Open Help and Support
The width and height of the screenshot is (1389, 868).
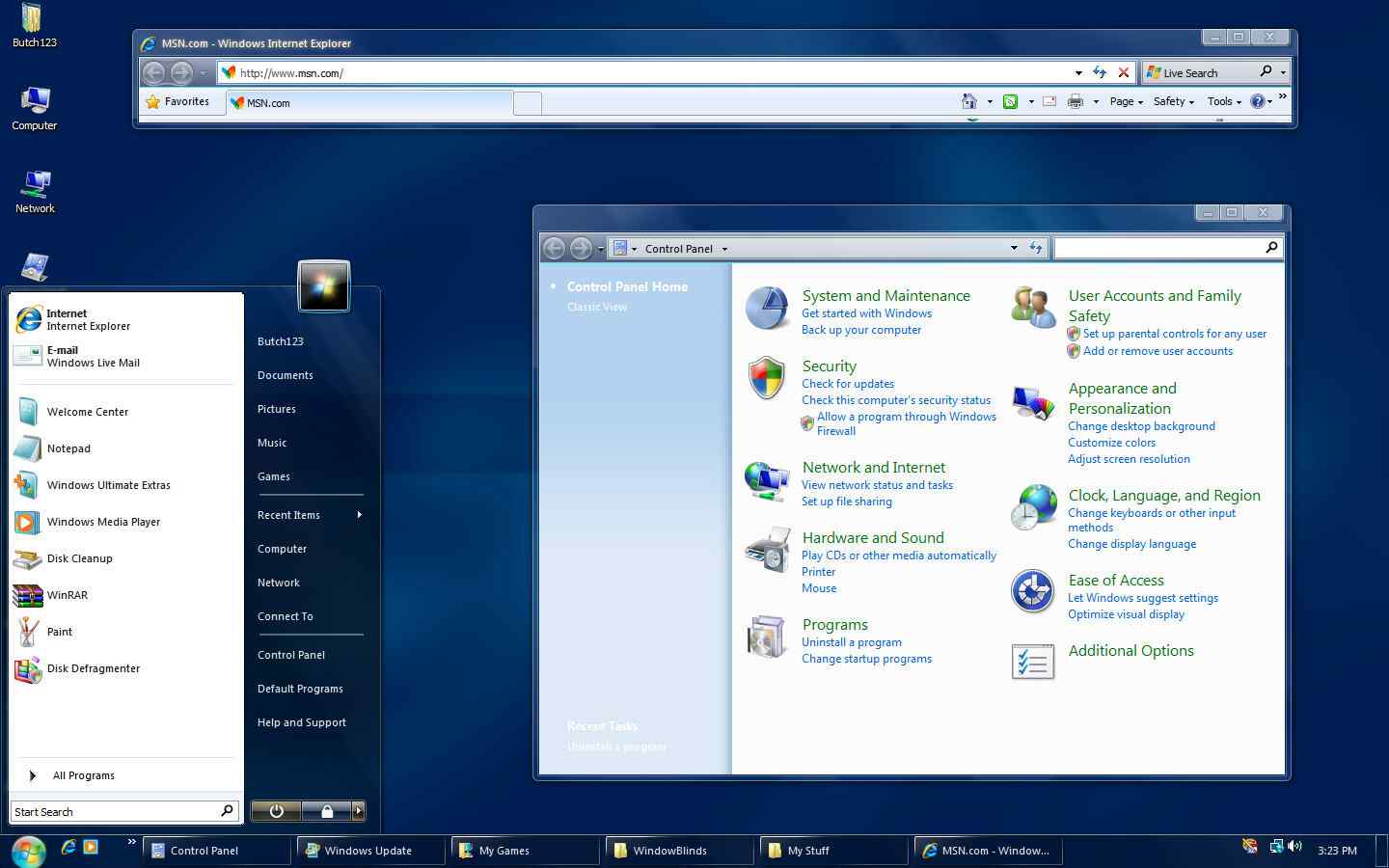coord(302,722)
